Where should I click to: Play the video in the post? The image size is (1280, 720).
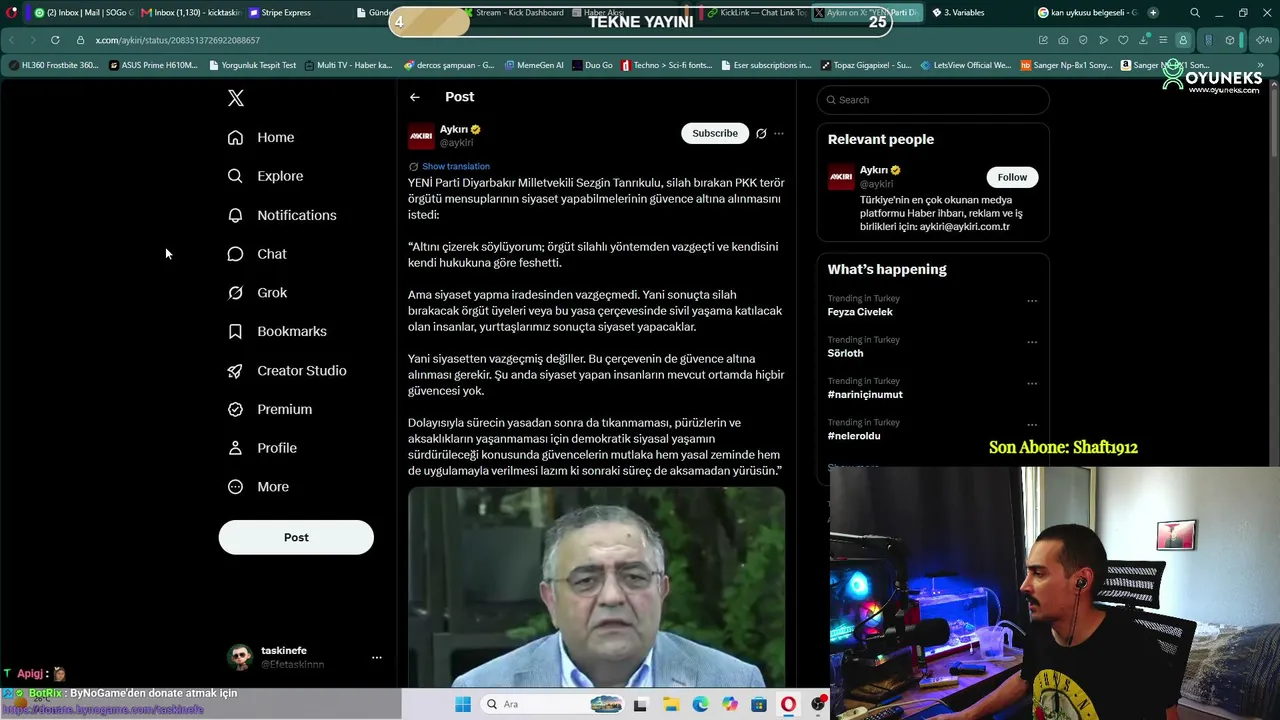click(596, 587)
